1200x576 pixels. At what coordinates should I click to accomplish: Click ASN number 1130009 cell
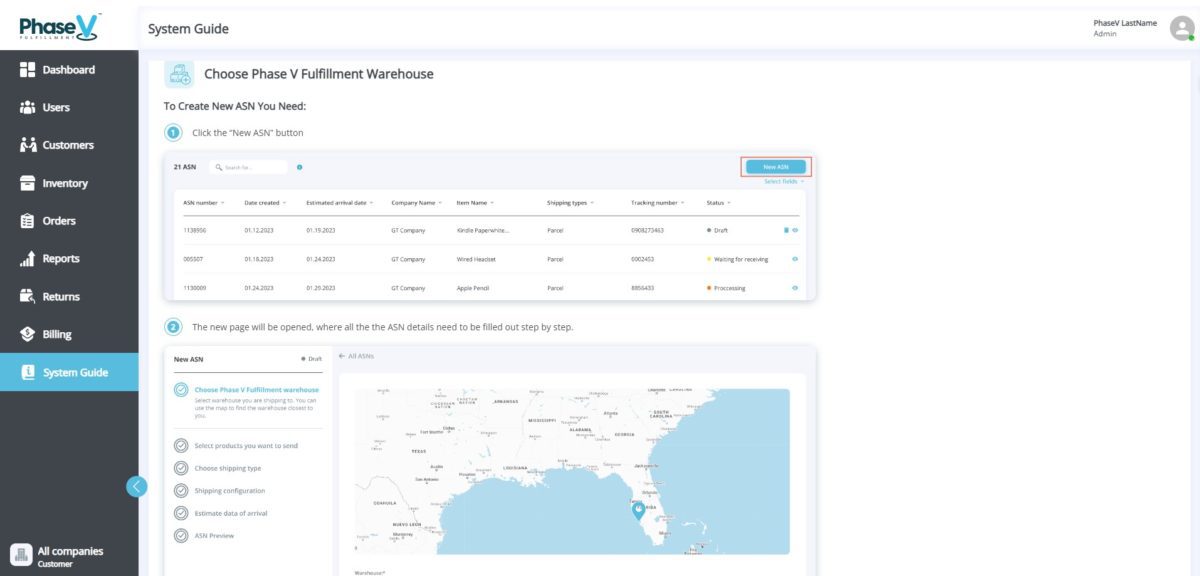click(194, 288)
